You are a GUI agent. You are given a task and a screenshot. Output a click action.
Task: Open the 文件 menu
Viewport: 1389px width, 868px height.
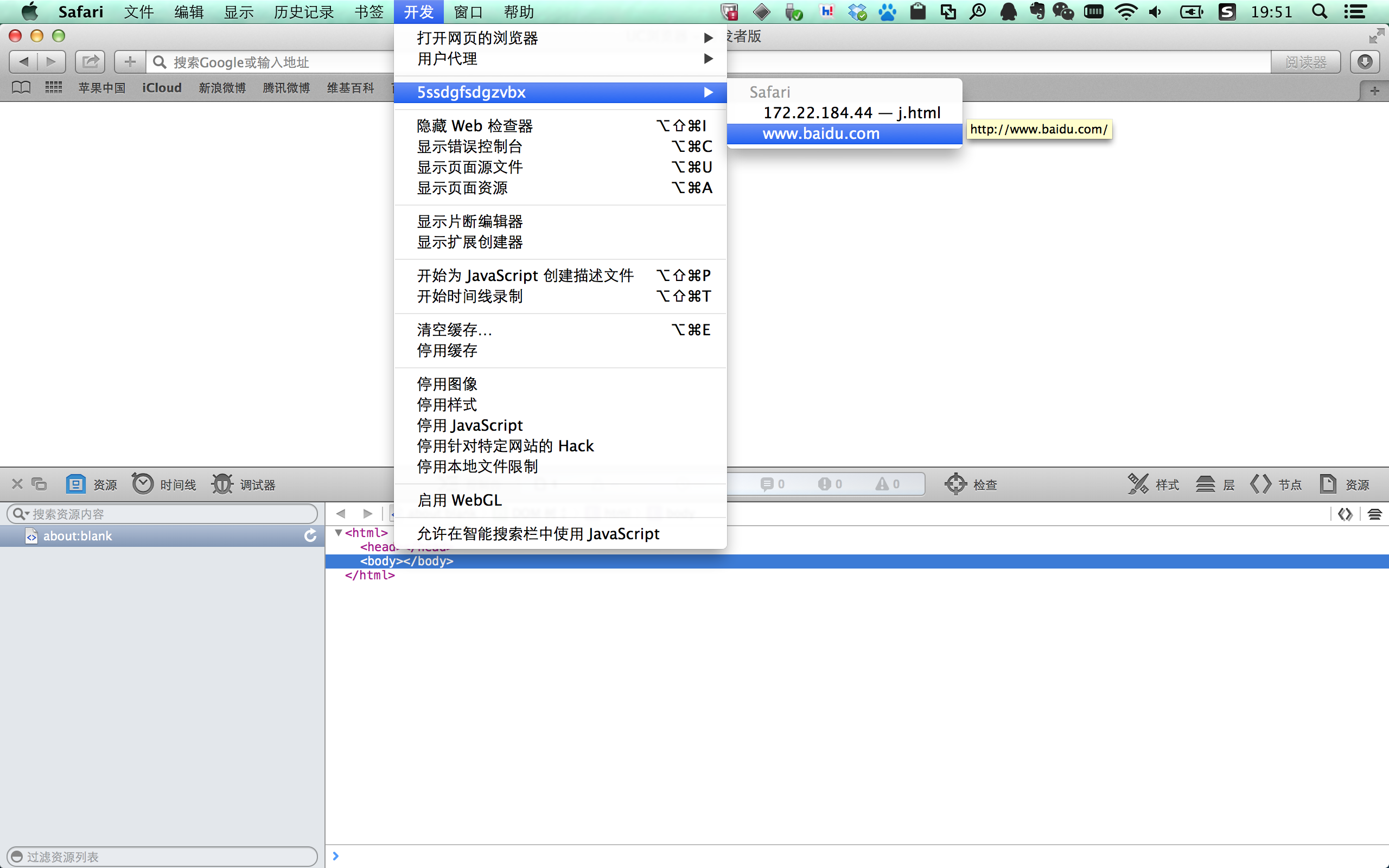(x=139, y=11)
